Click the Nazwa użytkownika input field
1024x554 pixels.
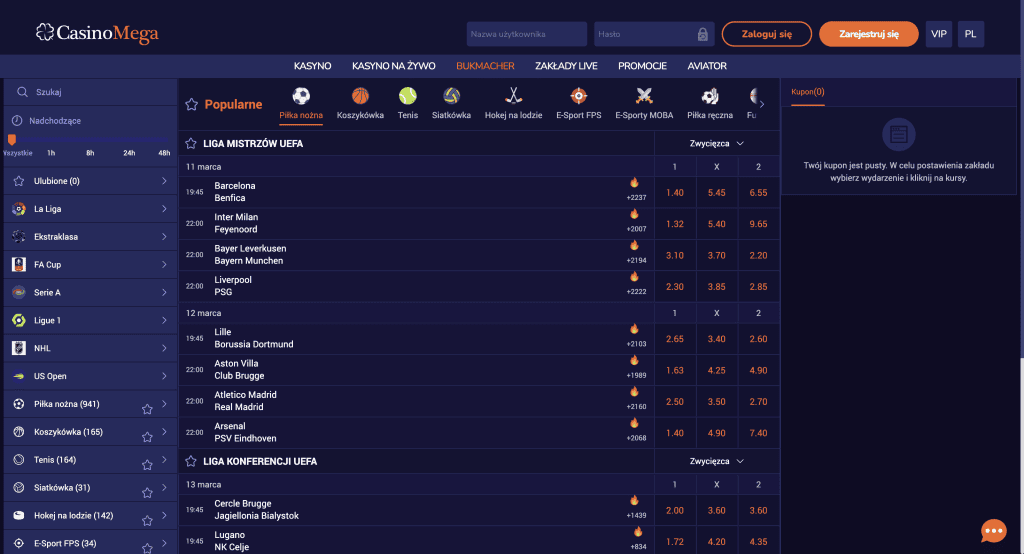click(526, 34)
